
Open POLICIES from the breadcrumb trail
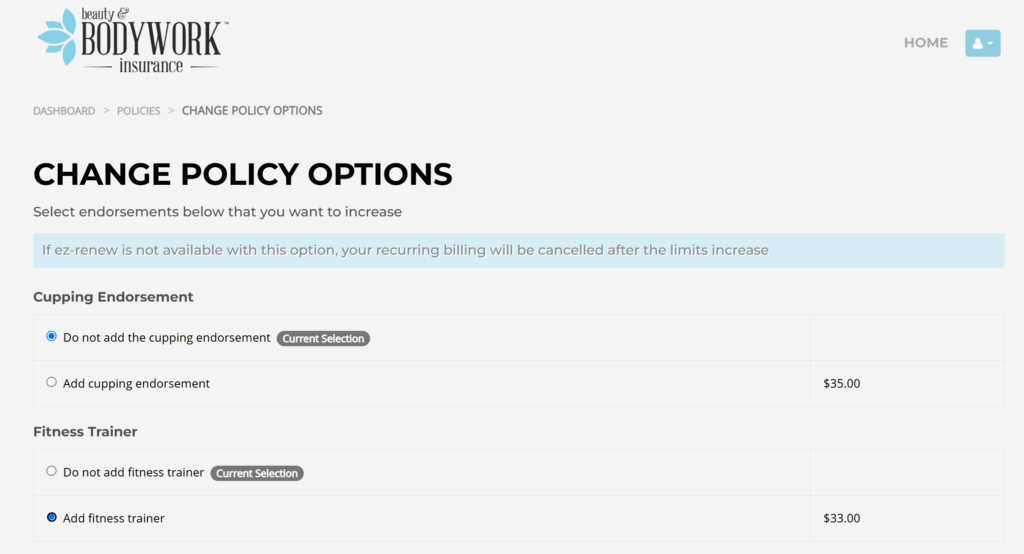point(138,111)
